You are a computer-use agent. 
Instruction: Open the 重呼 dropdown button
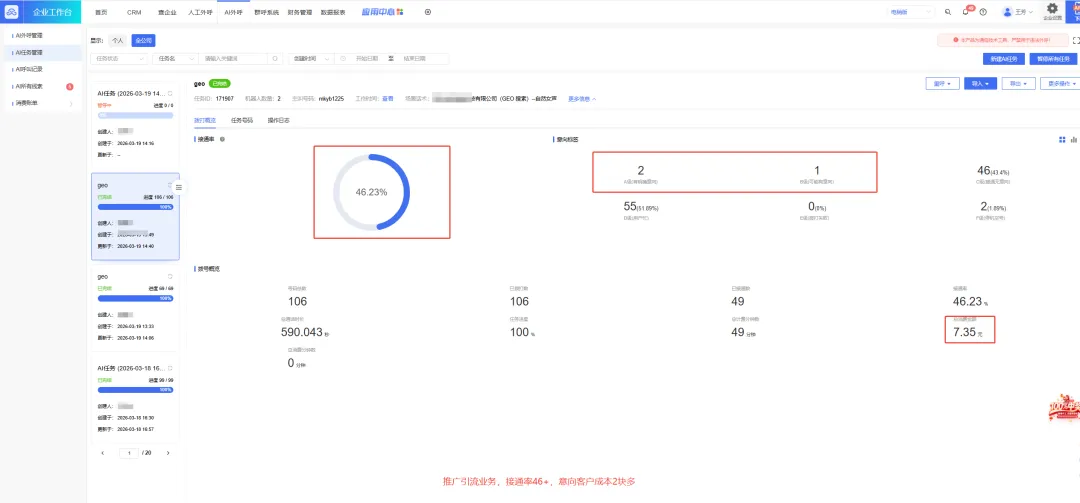[x=942, y=83]
